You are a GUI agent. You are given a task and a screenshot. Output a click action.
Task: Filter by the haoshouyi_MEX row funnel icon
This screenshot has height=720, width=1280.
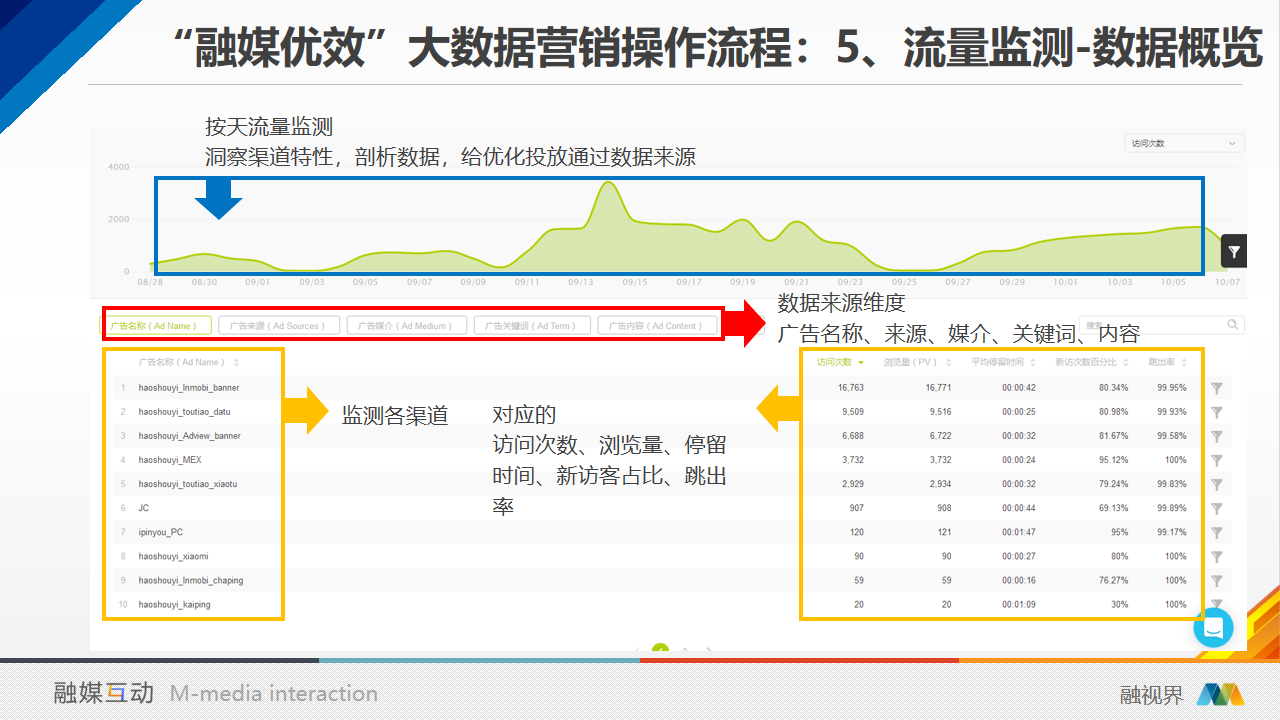(1217, 460)
